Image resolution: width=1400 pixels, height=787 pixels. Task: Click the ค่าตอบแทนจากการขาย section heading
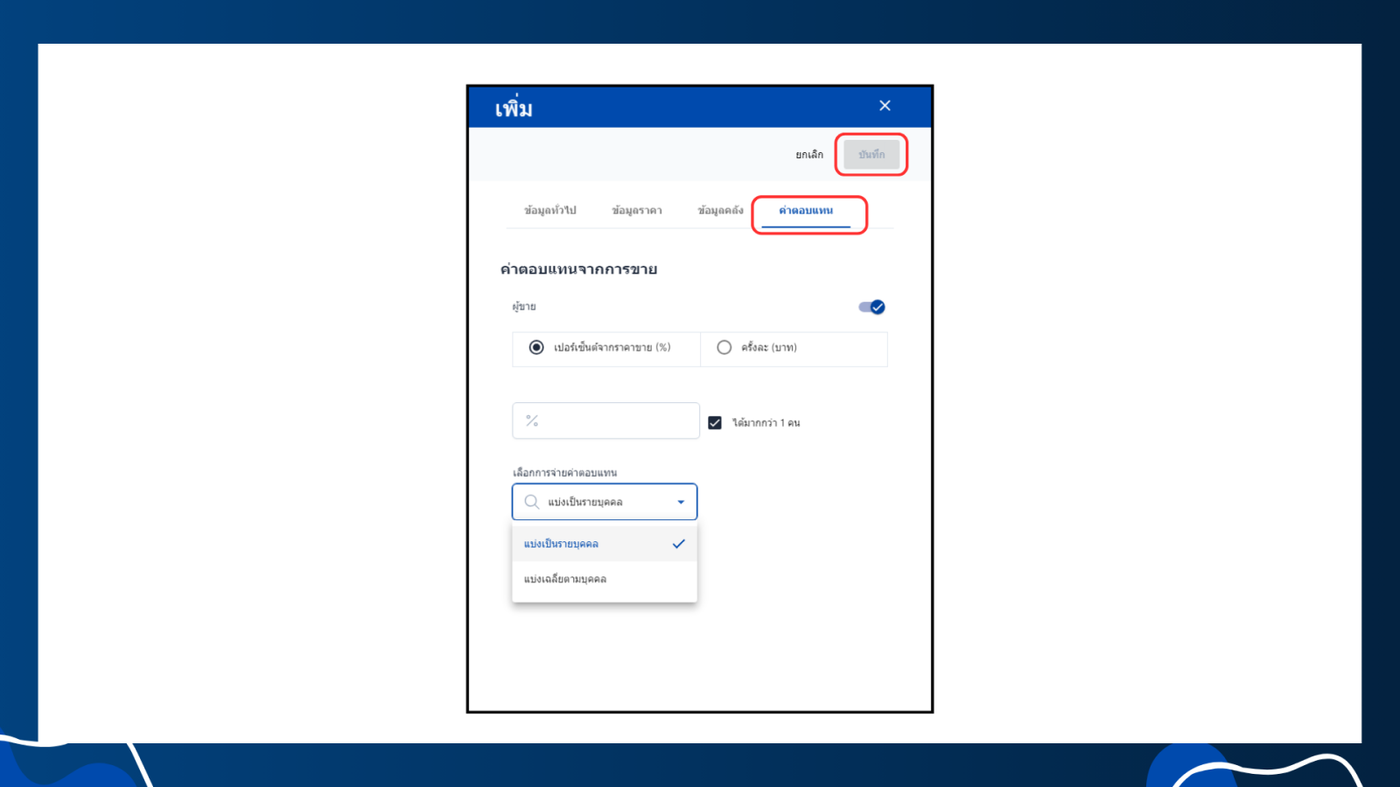point(579,269)
